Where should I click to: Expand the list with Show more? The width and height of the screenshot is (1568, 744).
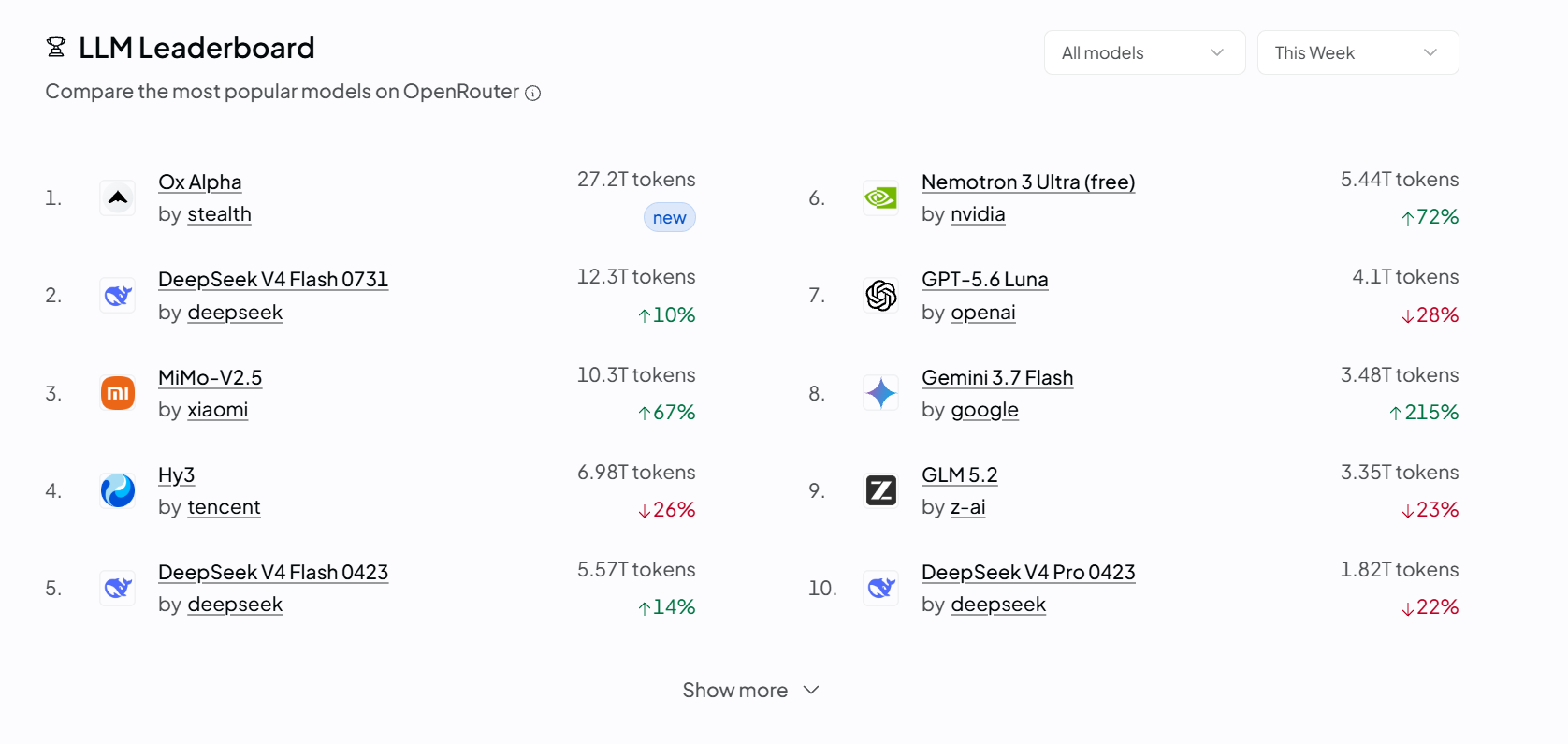click(x=750, y=691)
